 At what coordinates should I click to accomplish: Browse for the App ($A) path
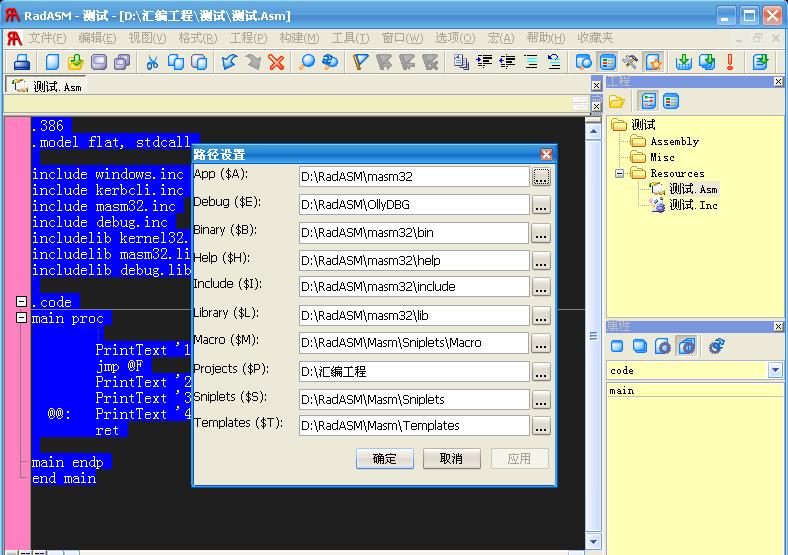(541, 176)
